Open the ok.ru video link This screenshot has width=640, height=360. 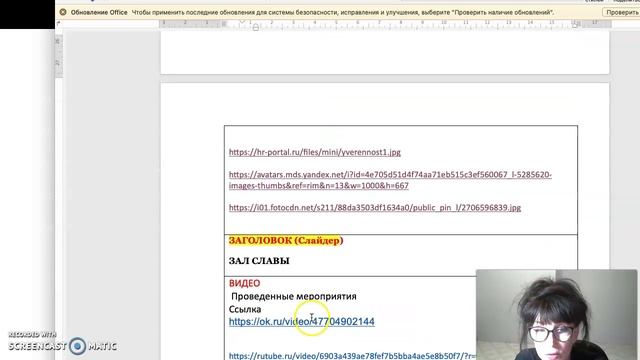[302, 322]
